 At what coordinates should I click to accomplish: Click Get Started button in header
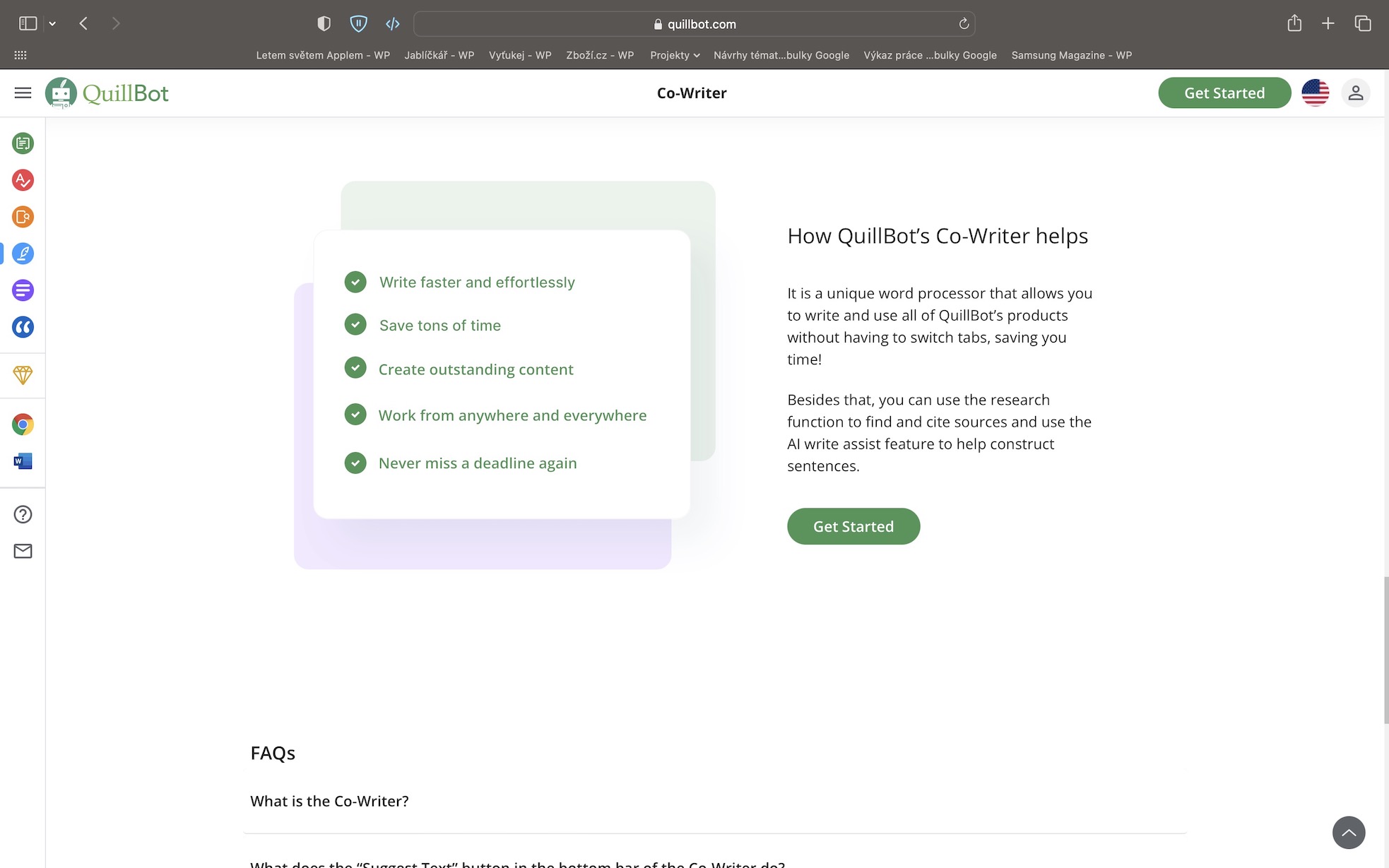tap(1224, 93)
